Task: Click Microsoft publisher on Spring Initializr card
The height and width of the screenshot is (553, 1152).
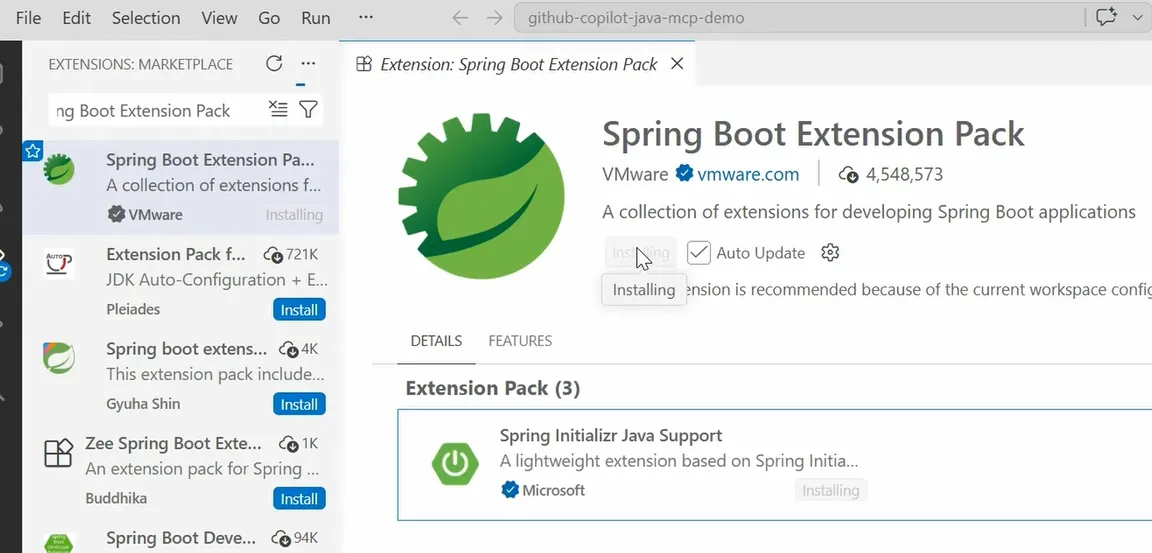Action: [x=553, y=490]
